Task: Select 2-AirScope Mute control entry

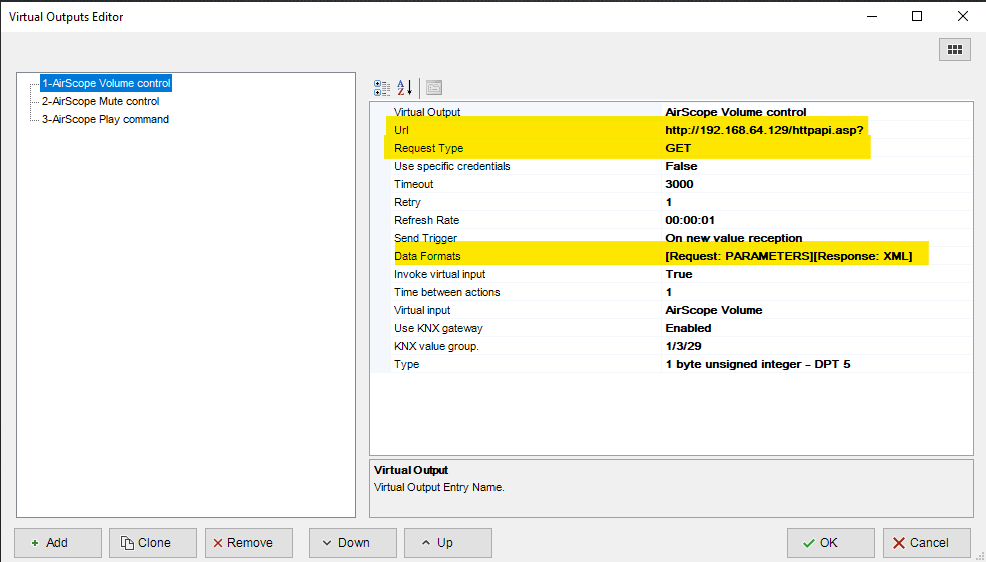Action: coord(100,101)
